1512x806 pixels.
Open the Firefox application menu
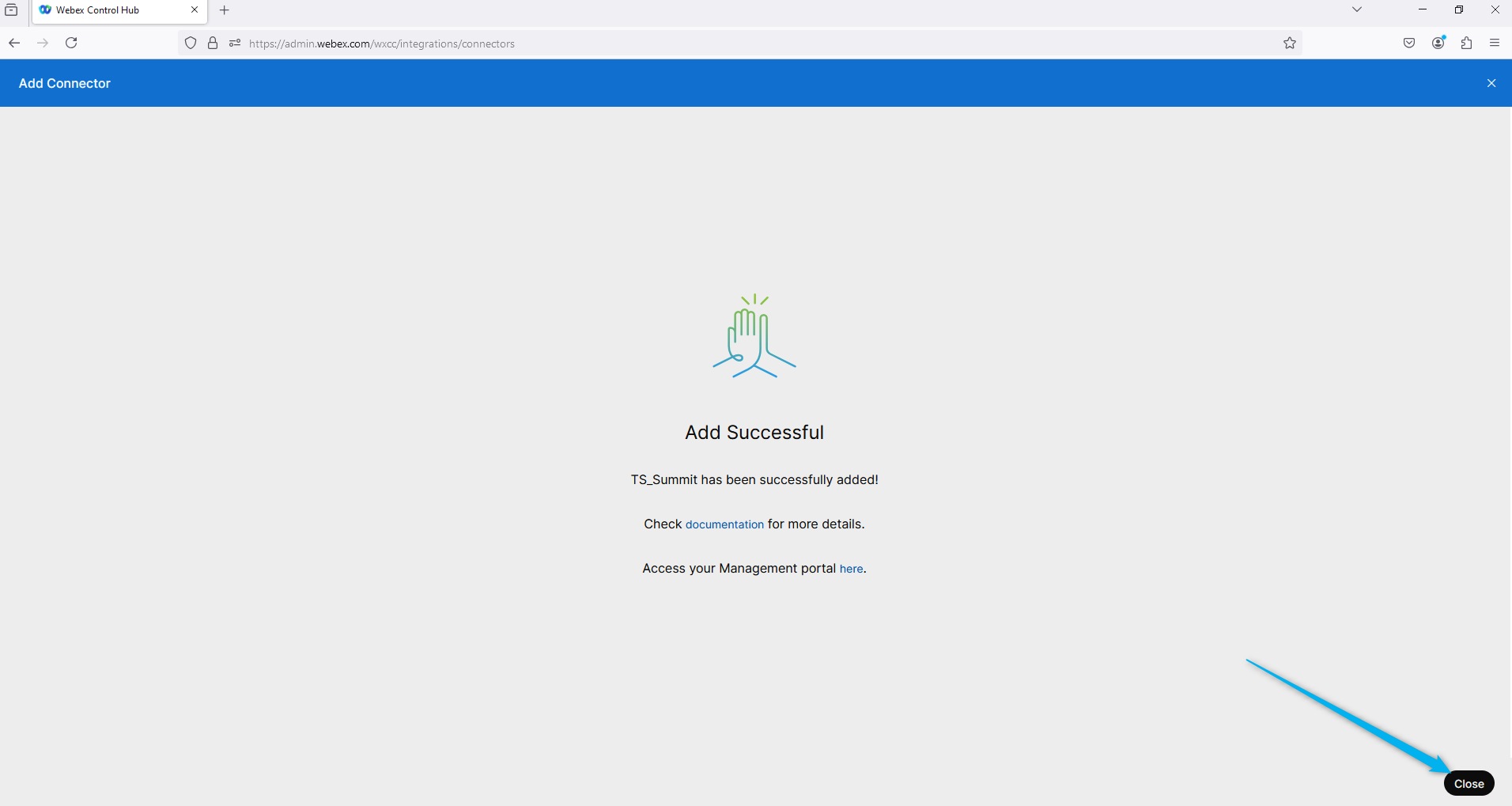pyautogui.click(x=1495, y=44)
